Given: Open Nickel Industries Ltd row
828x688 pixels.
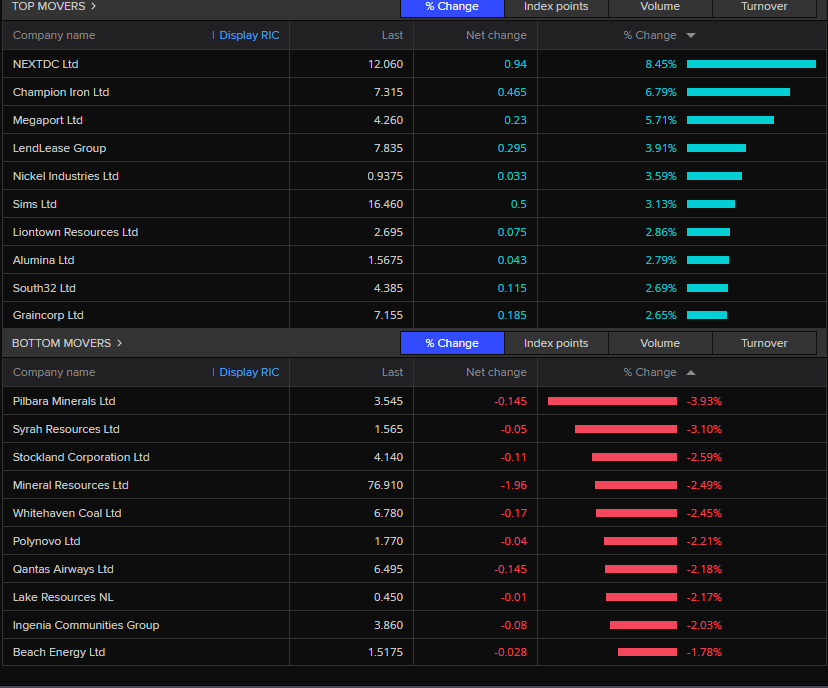Looking at the screenshot, I should (x=414, y=176).
